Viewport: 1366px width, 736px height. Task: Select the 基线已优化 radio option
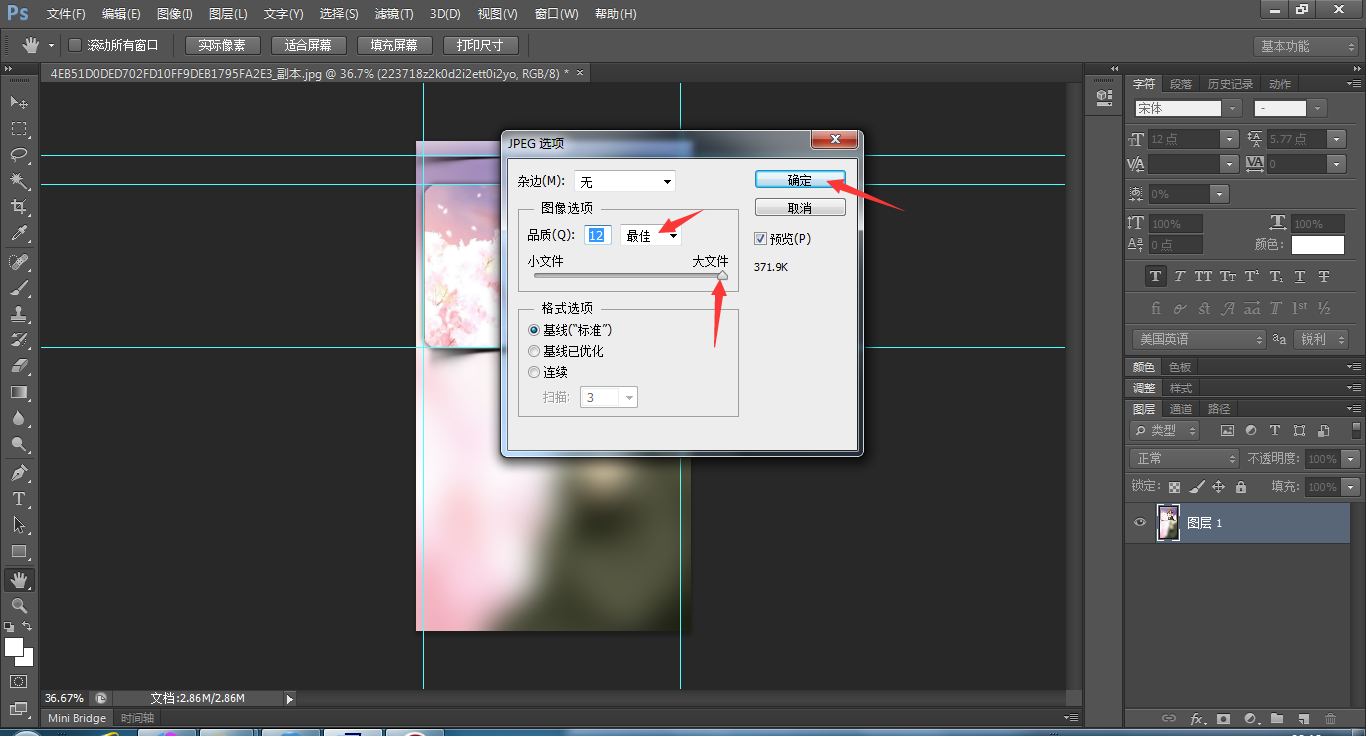534,351
